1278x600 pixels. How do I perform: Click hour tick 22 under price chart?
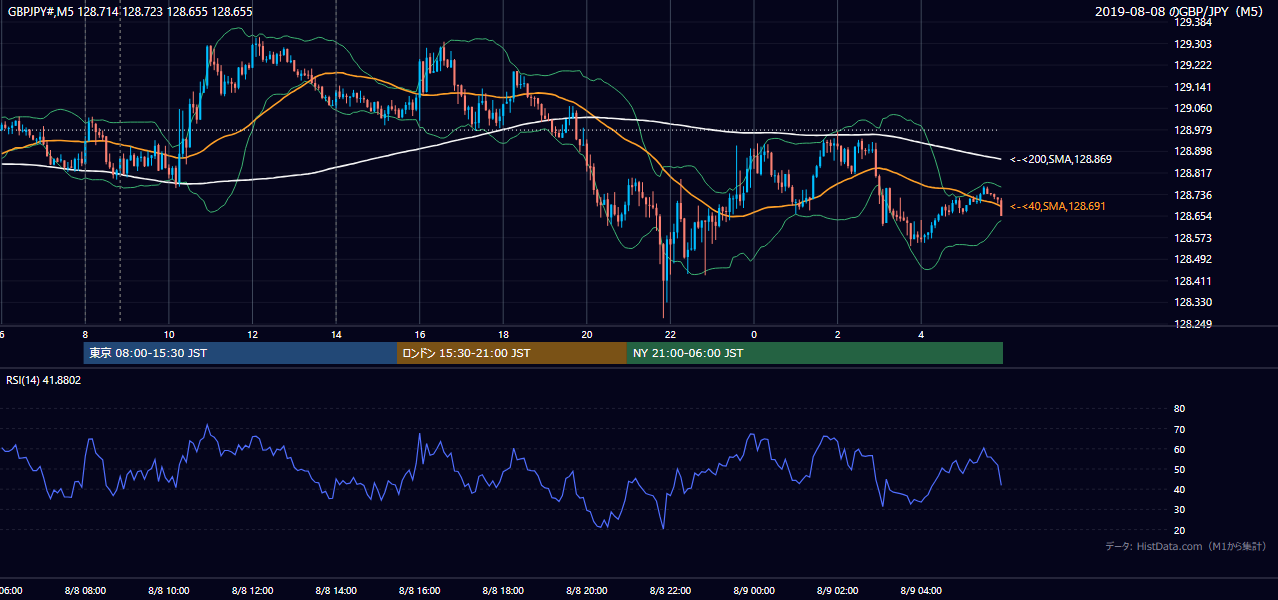click(x=671, y=335)
